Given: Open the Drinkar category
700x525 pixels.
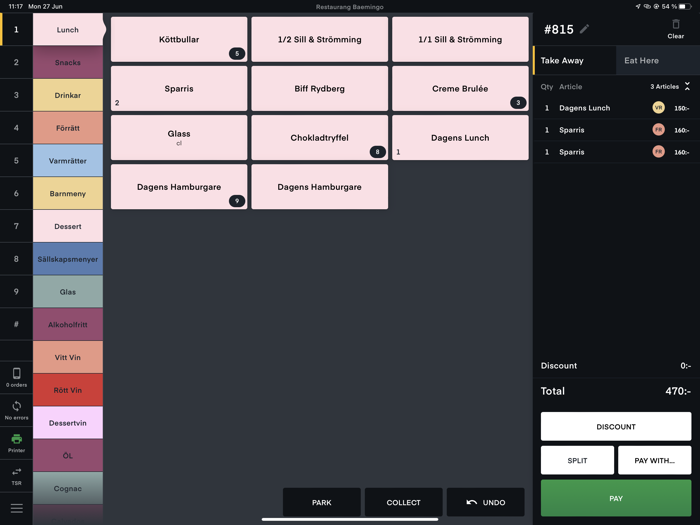Looking at the screenshot, I should [68, 95].
